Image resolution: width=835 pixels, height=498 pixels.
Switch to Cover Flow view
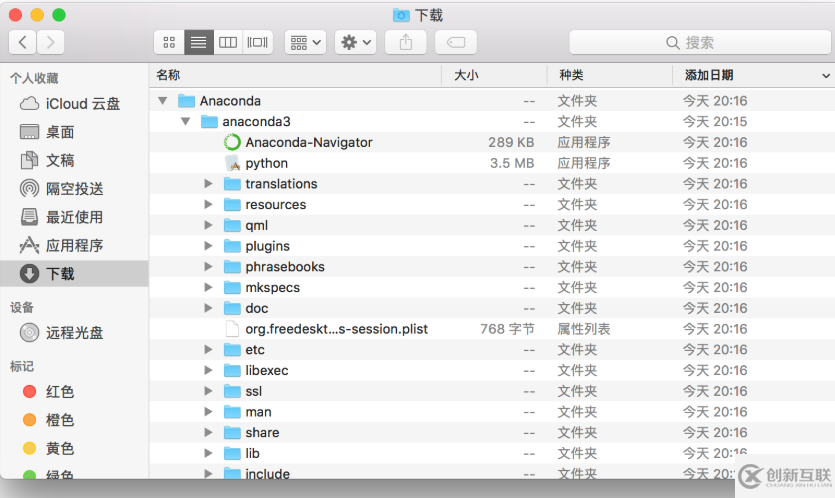point(258,42)
